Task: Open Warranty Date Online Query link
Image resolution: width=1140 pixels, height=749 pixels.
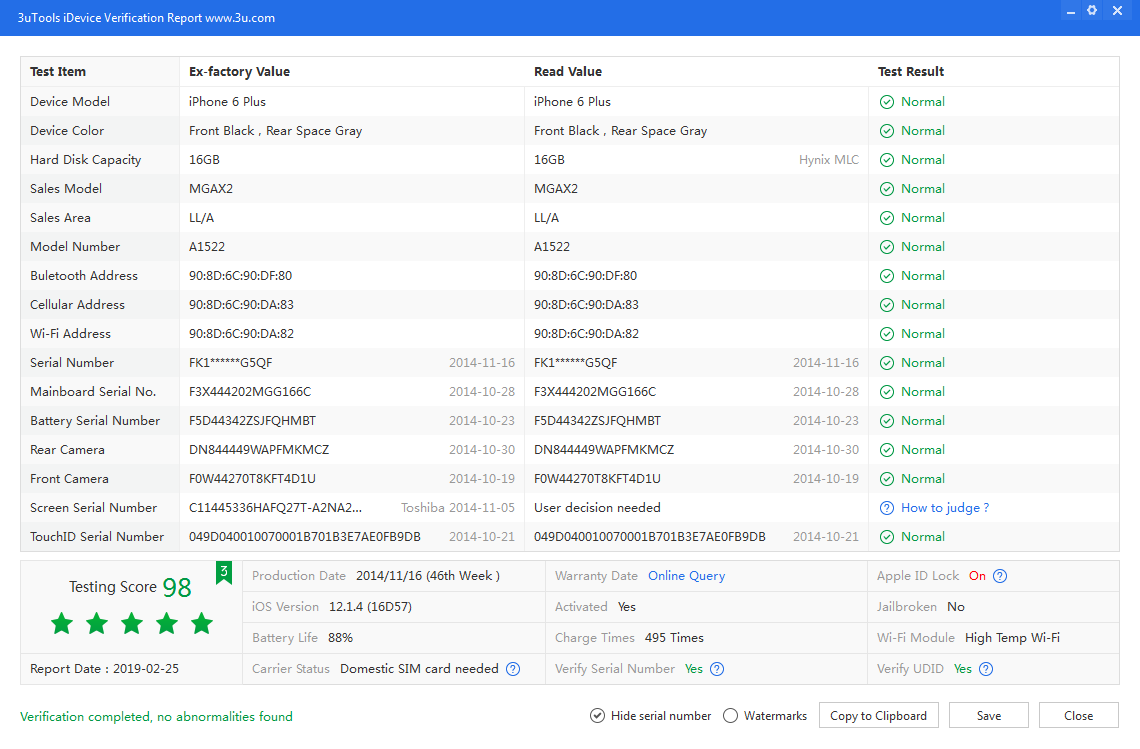Action: 686,576
